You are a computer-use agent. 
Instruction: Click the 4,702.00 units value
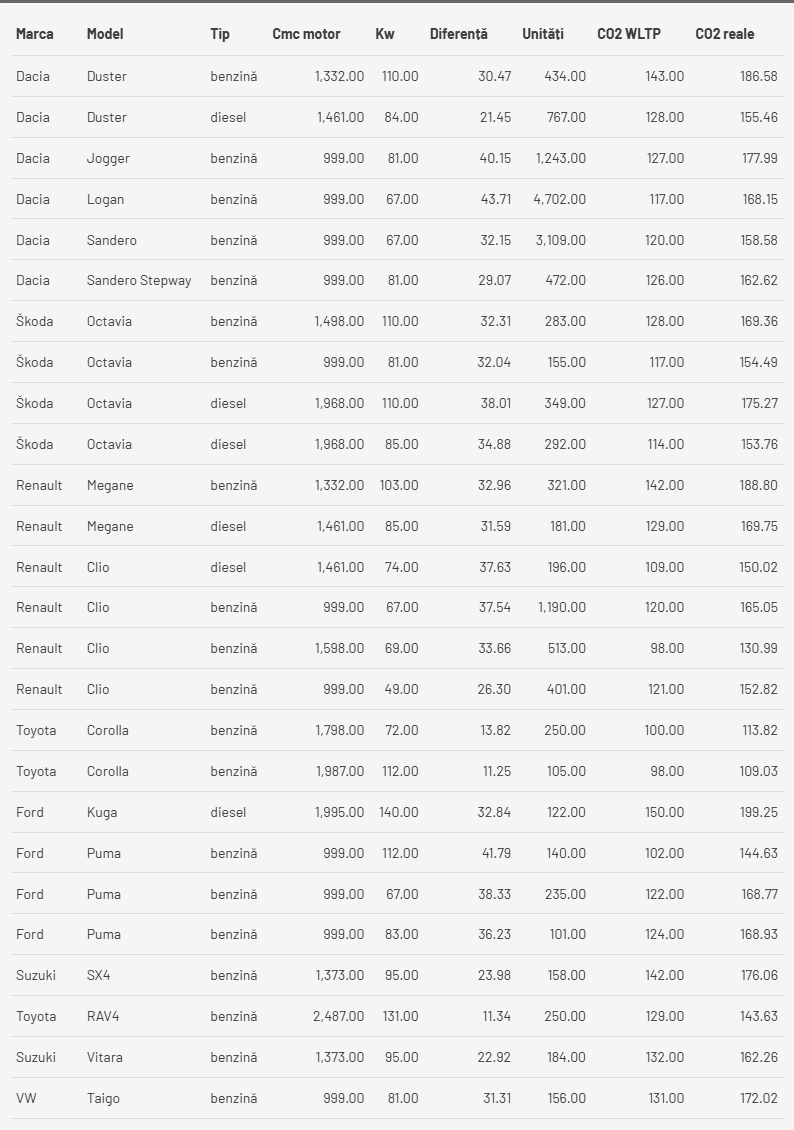click(x=560, y=199)
